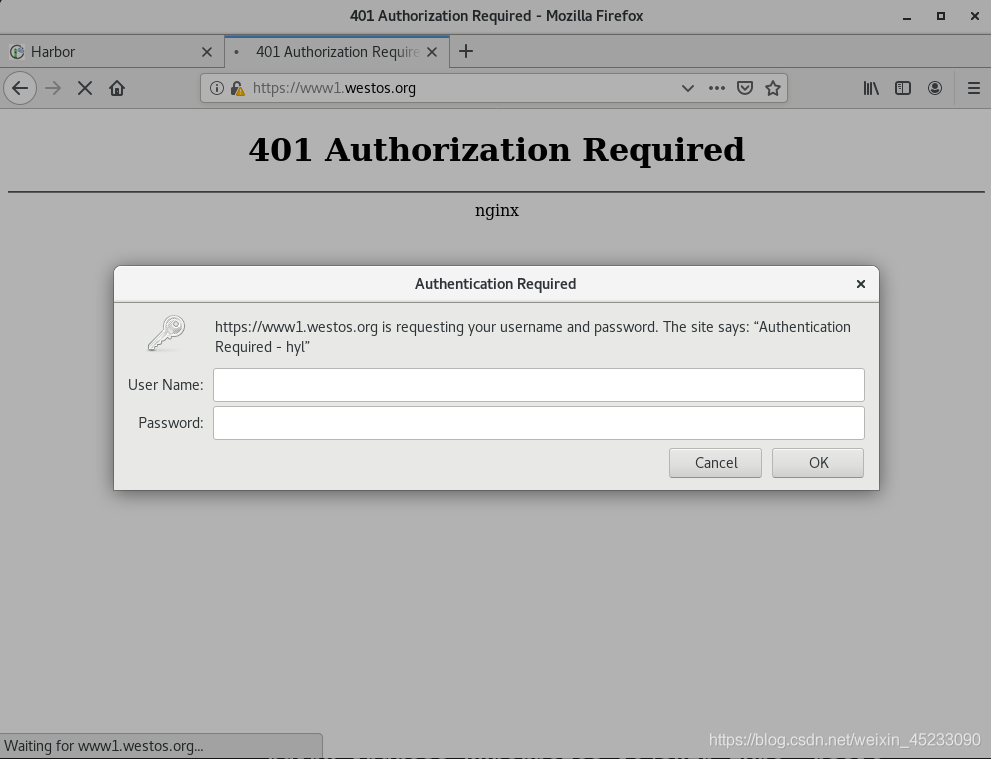Open the Firefox Account menu
Image resolution: width=991 pixels, height=759 pixels.
pyautogui.click(x=935, y=88)
